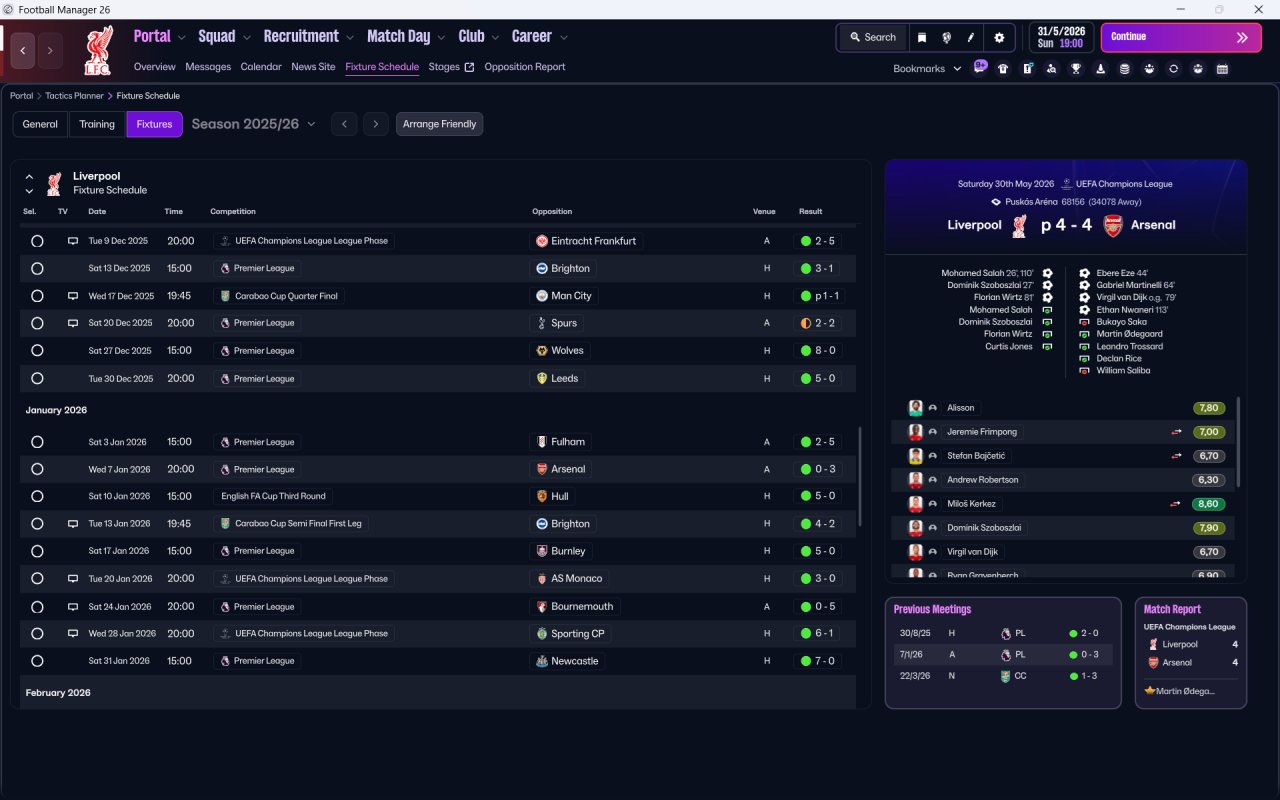Click the circular arrows icon shortcut
This screenshot has width=1280, height=800.
pyautogui.click(x=1173, y=69)
